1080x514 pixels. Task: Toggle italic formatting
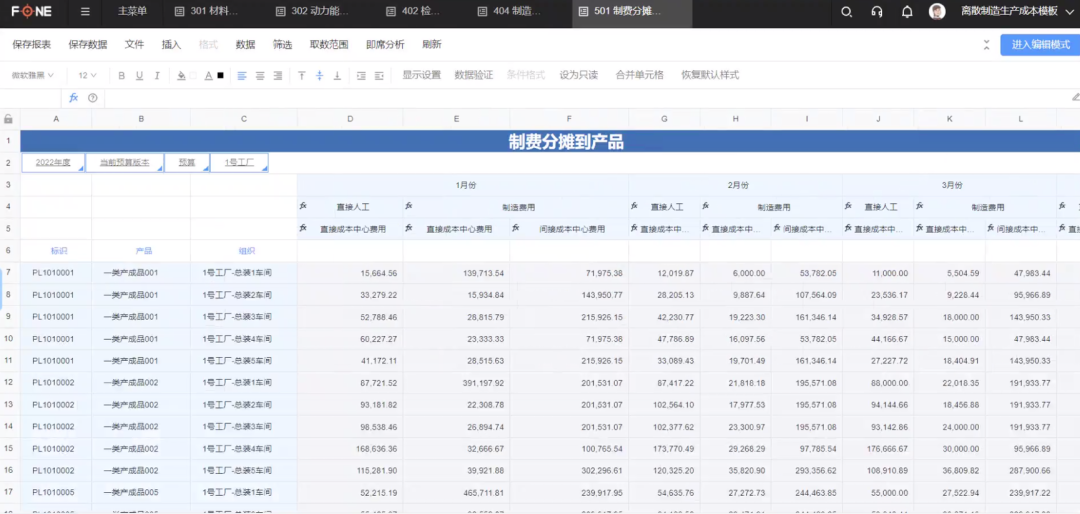click(157, 76)
